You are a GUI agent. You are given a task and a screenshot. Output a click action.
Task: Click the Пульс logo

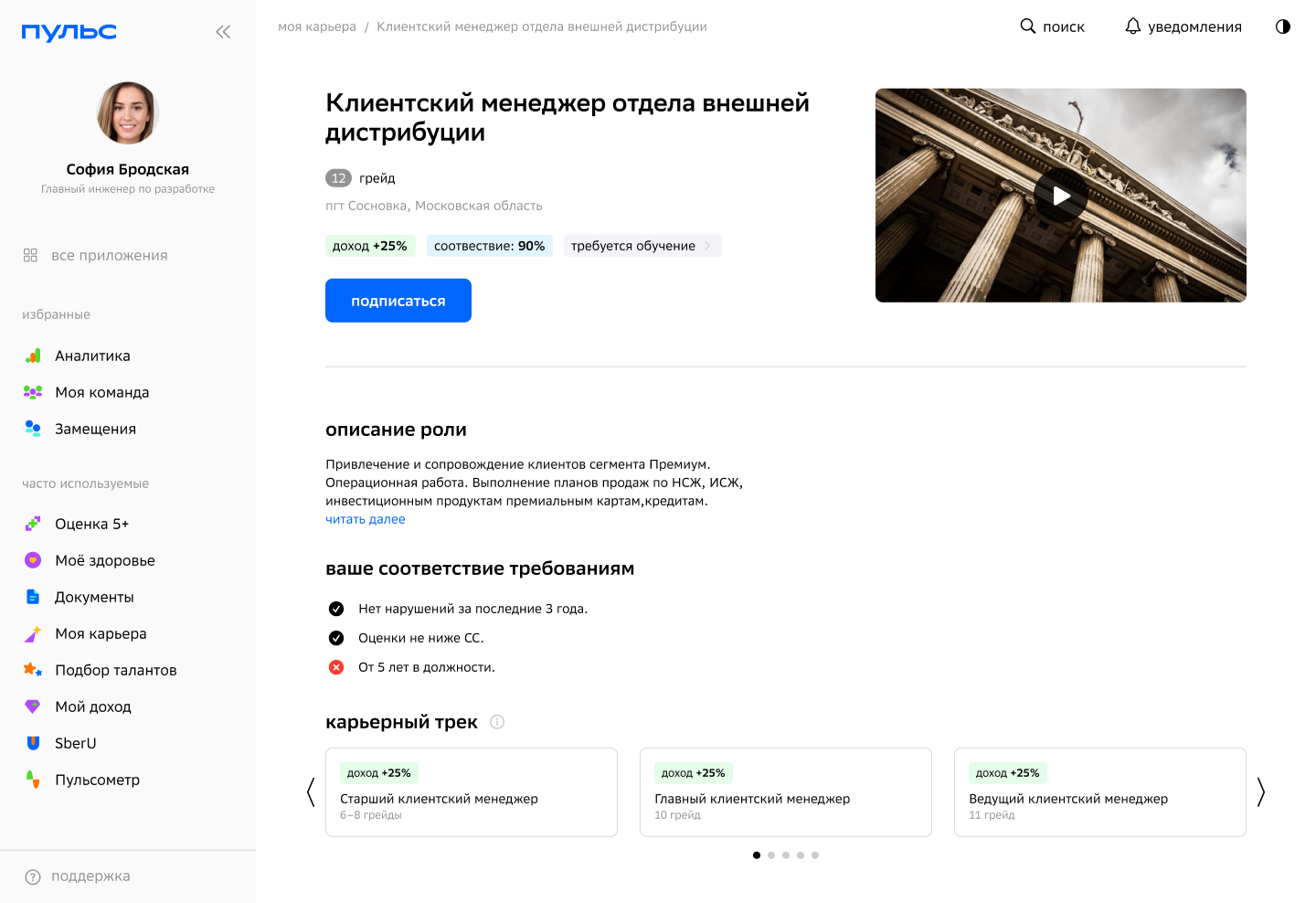[x=69, y=32]
